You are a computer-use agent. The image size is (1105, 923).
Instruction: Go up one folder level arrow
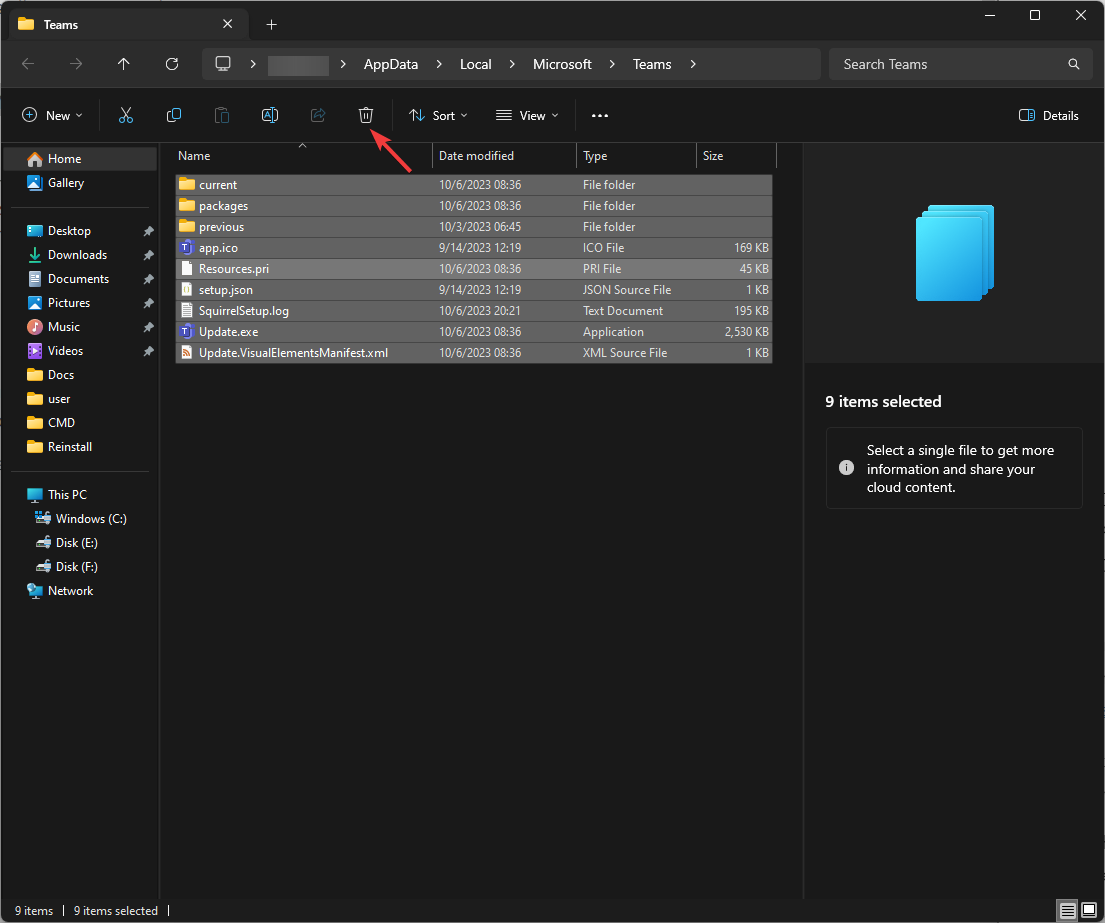tap(124, 64)
